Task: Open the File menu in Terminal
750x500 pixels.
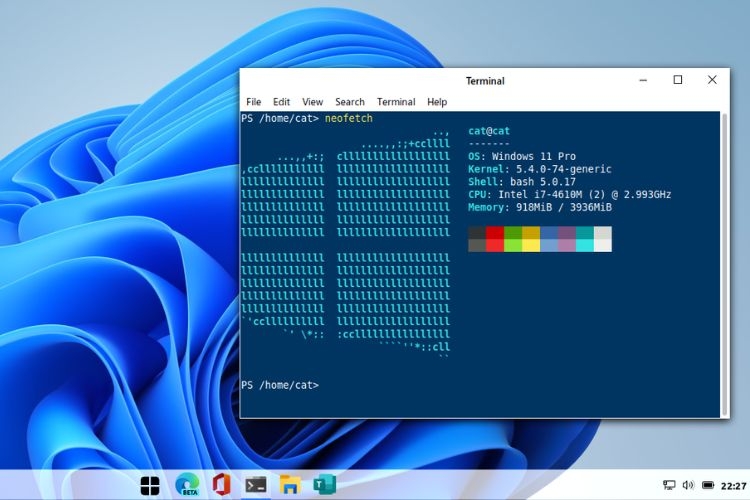Action: [x=254, y=102]
